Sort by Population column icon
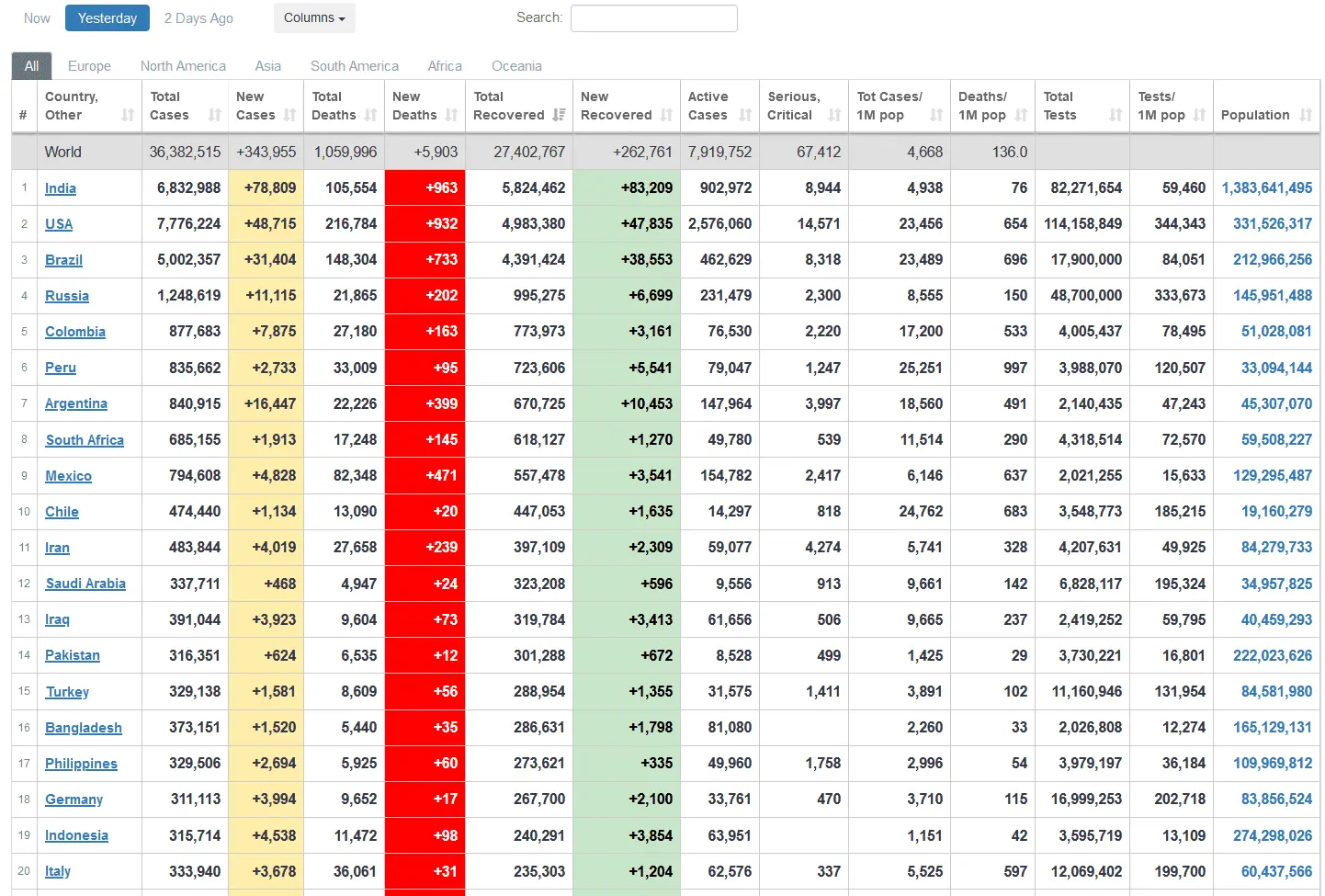 1306,115
